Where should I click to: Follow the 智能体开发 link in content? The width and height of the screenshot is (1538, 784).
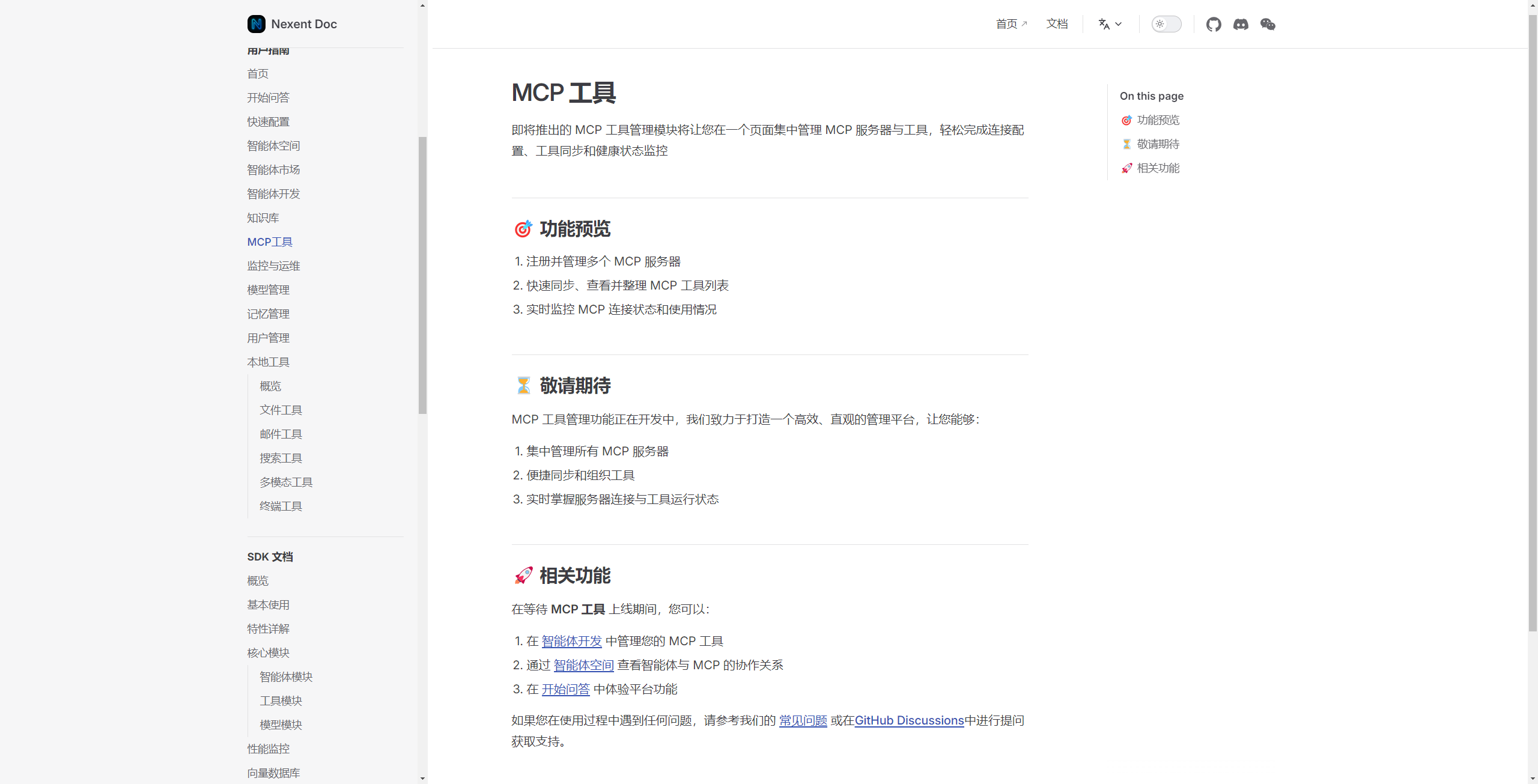pos(571,641)
